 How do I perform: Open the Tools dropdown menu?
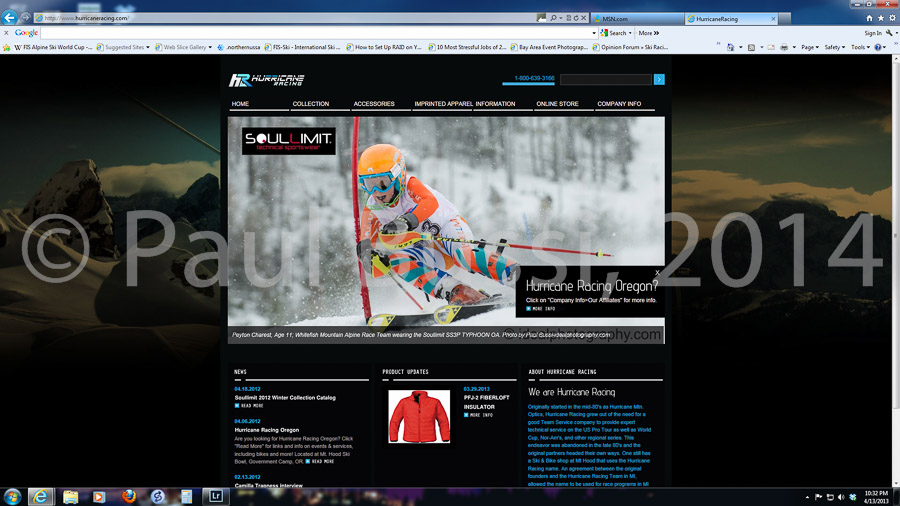860,48
